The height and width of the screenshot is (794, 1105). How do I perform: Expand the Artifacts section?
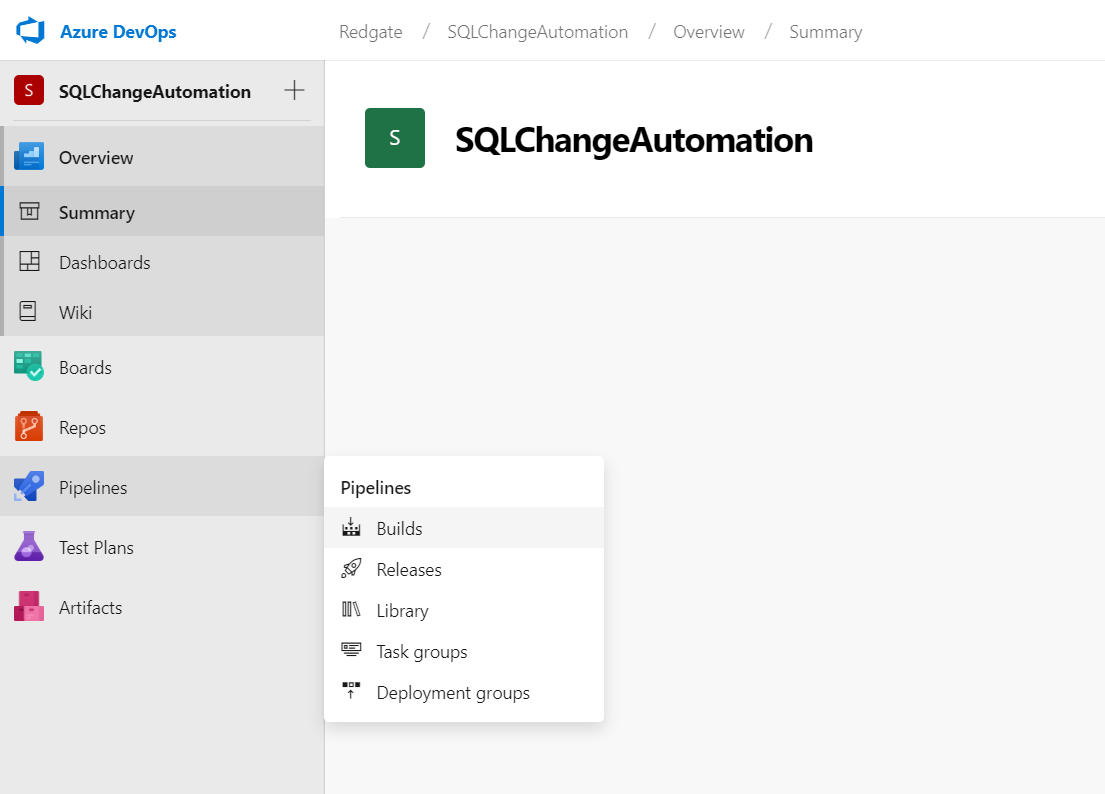[162, 607]
